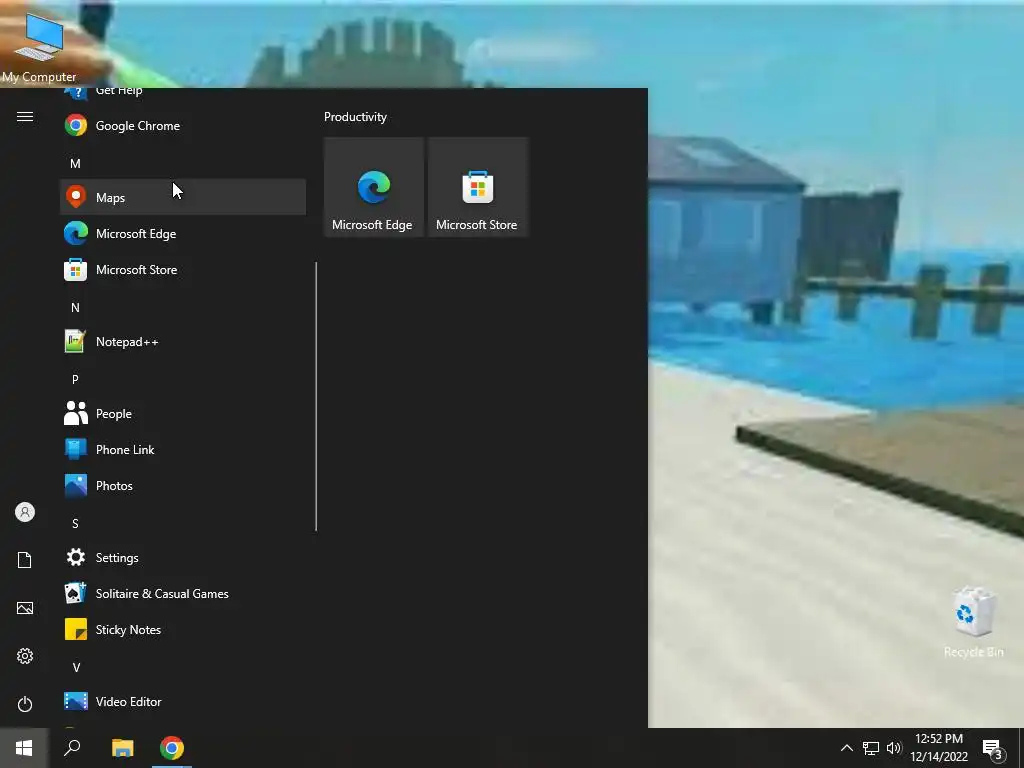Show hidden tray icons chevron

pyautogui.click(x=846, y=748)
